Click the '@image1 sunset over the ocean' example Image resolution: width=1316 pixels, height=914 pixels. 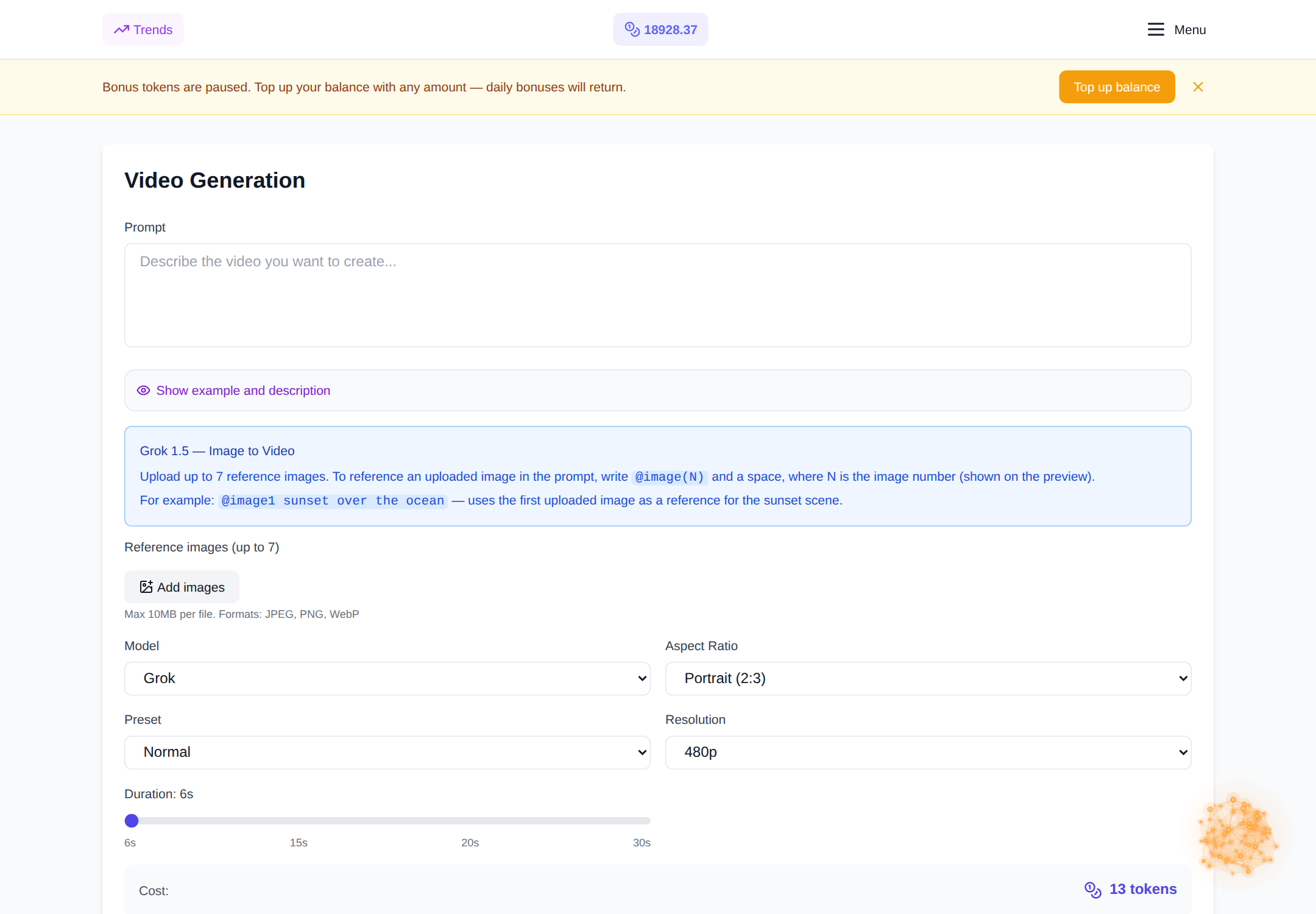pyautogui.click(x=333, y=501)
